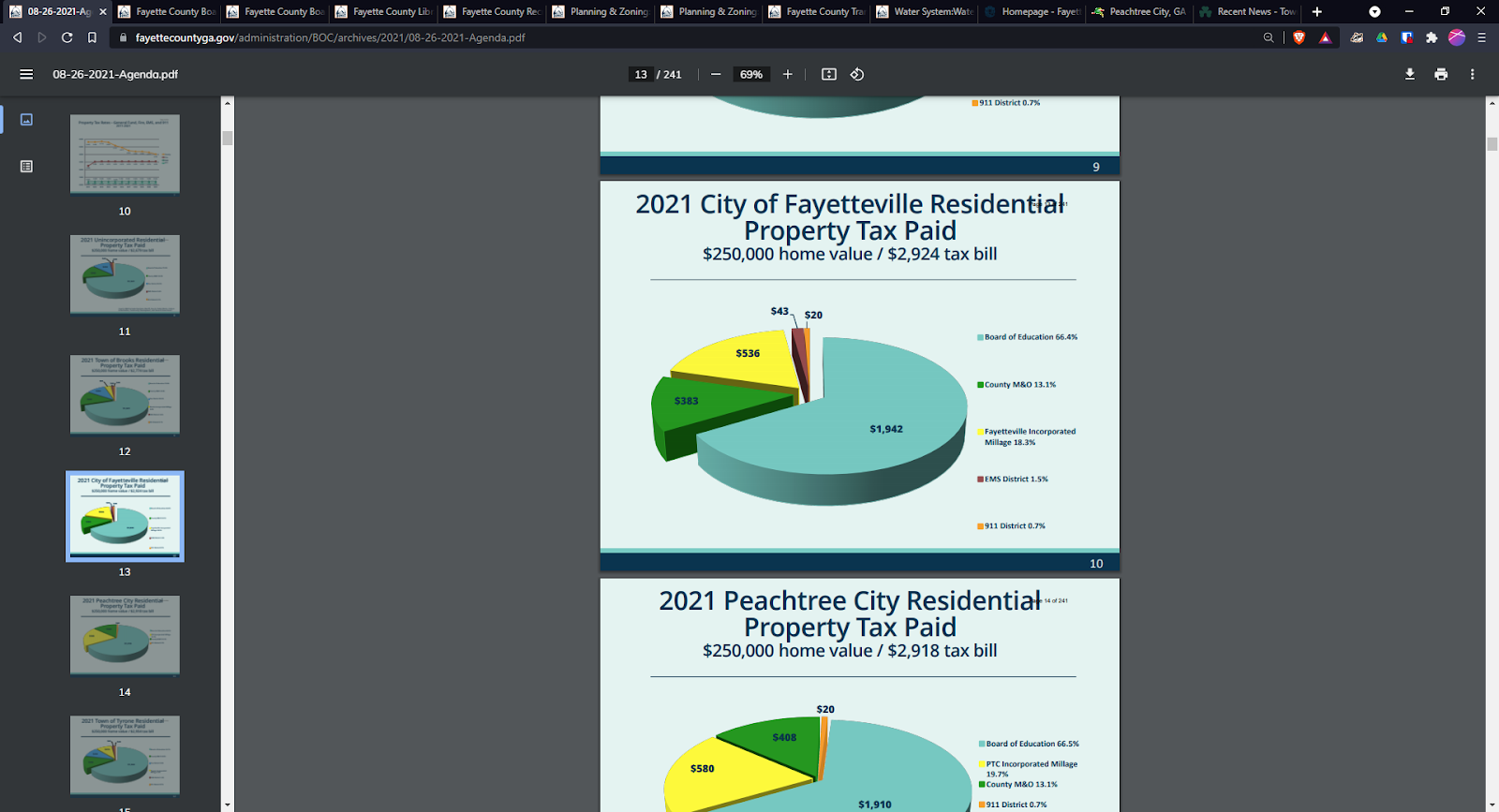Screen dimensions: 1499x812
Task: Zoom out of the PDF
Action: pyautogui.click(x=716, y=74)
